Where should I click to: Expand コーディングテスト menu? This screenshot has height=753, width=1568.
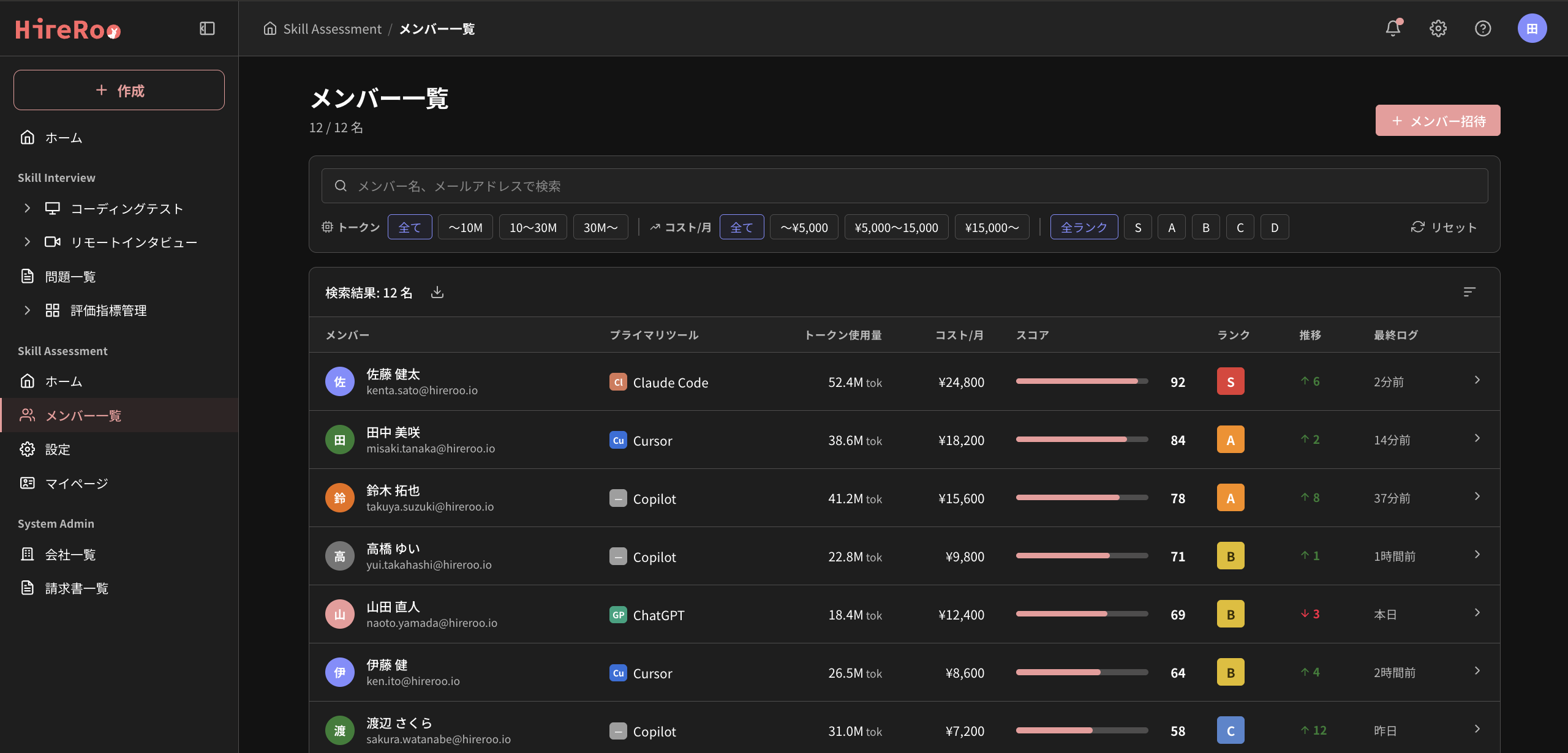27,208
